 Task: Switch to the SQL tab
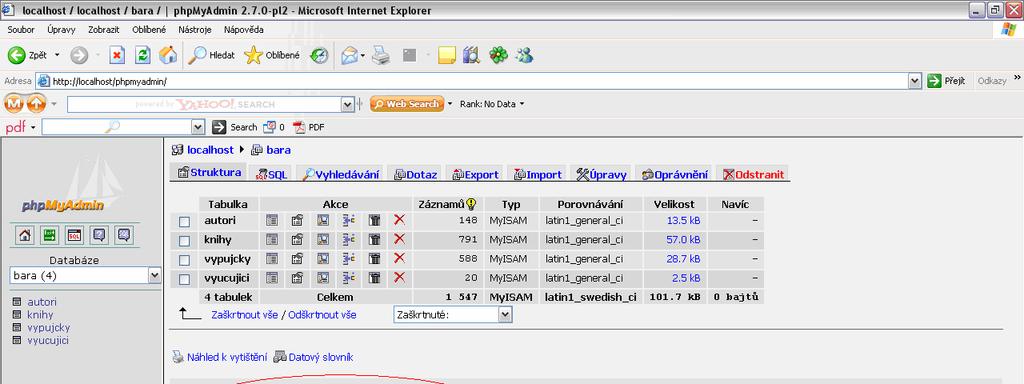tap(271, 174)
